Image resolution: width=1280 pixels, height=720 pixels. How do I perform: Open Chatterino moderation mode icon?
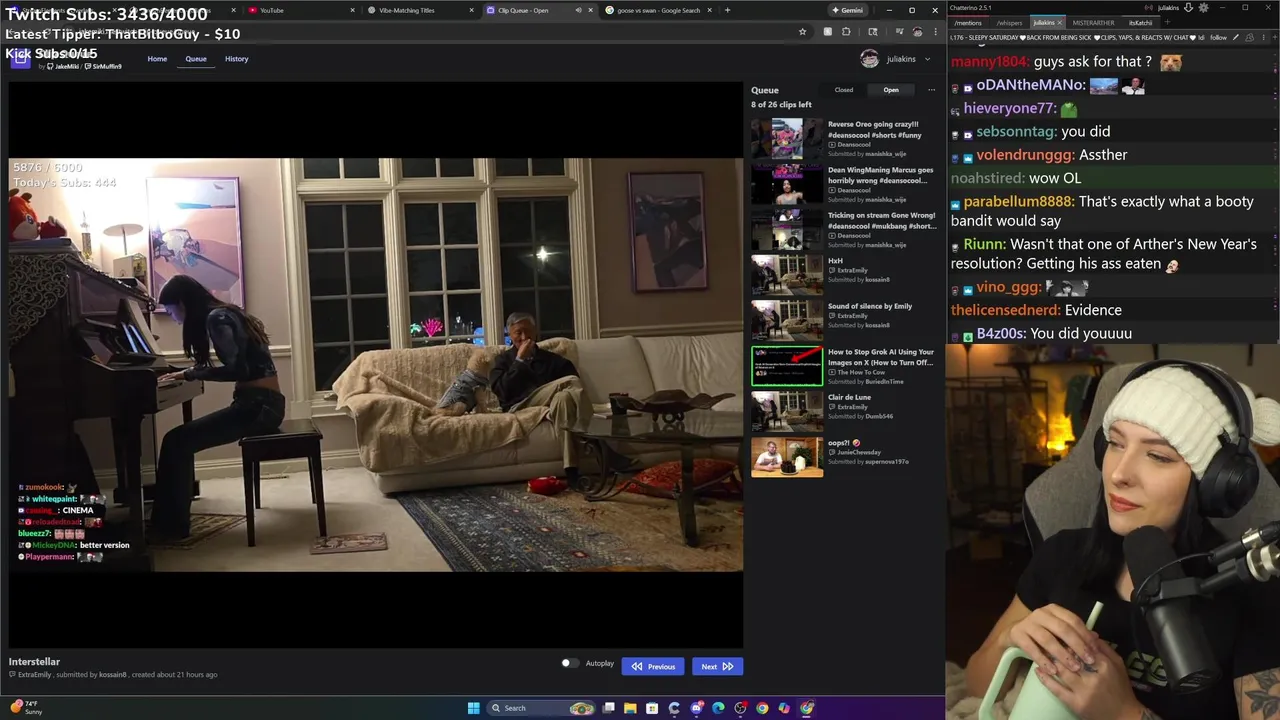click(1250, 38)
